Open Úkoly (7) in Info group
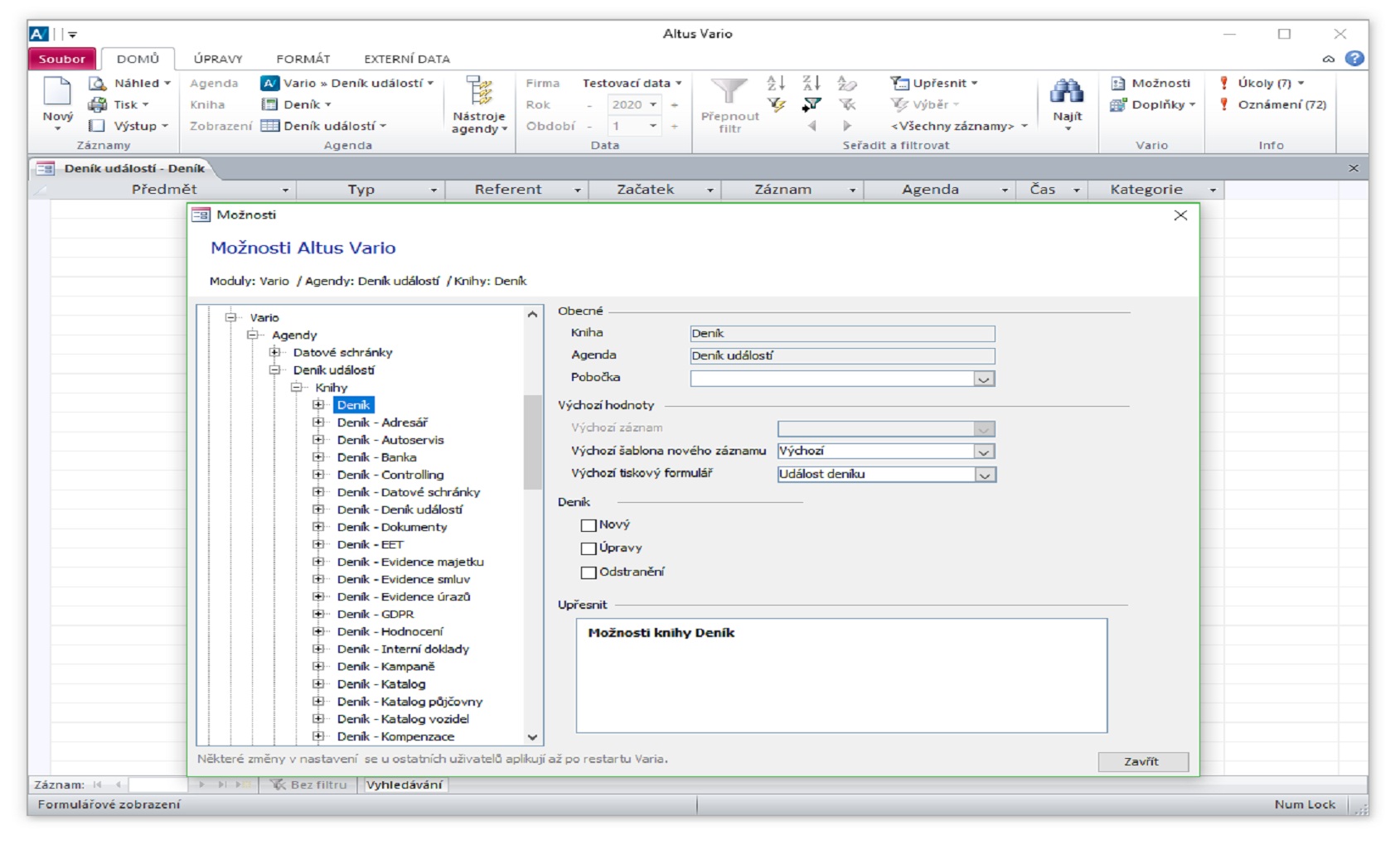1400x845 pixels. [1261, 83]
